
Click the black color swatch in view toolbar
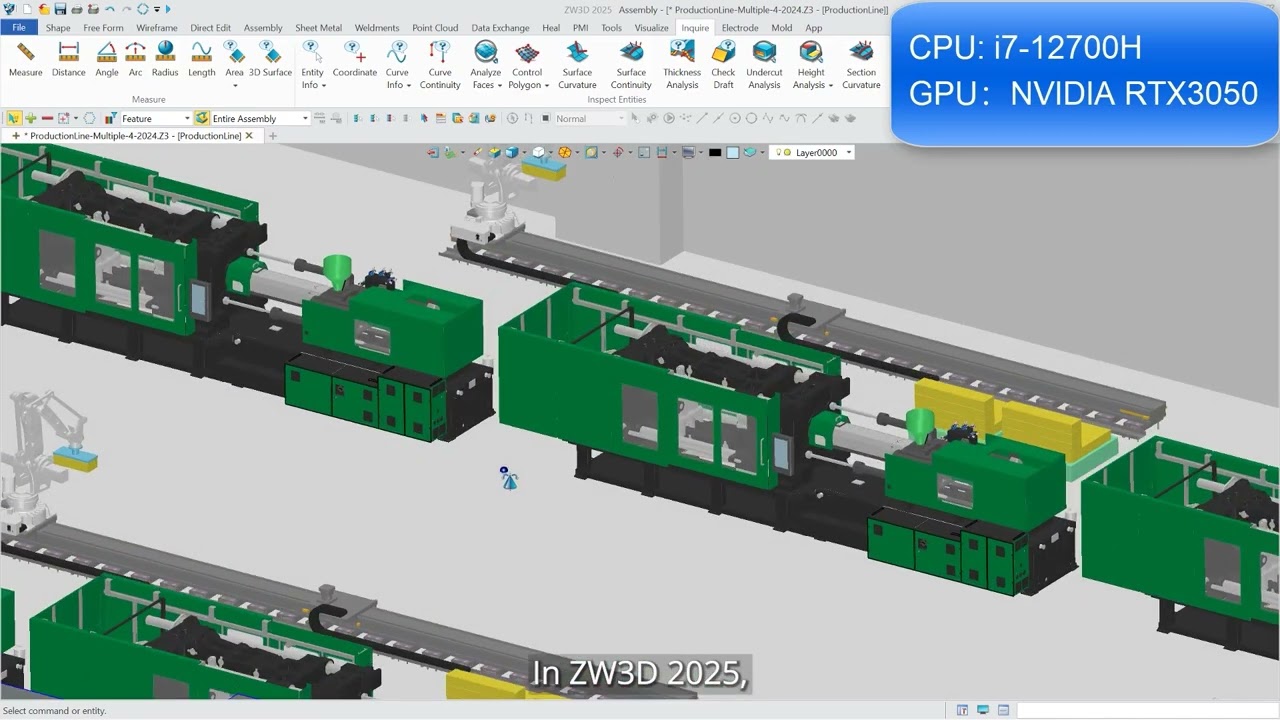click(x=715, y=153)
